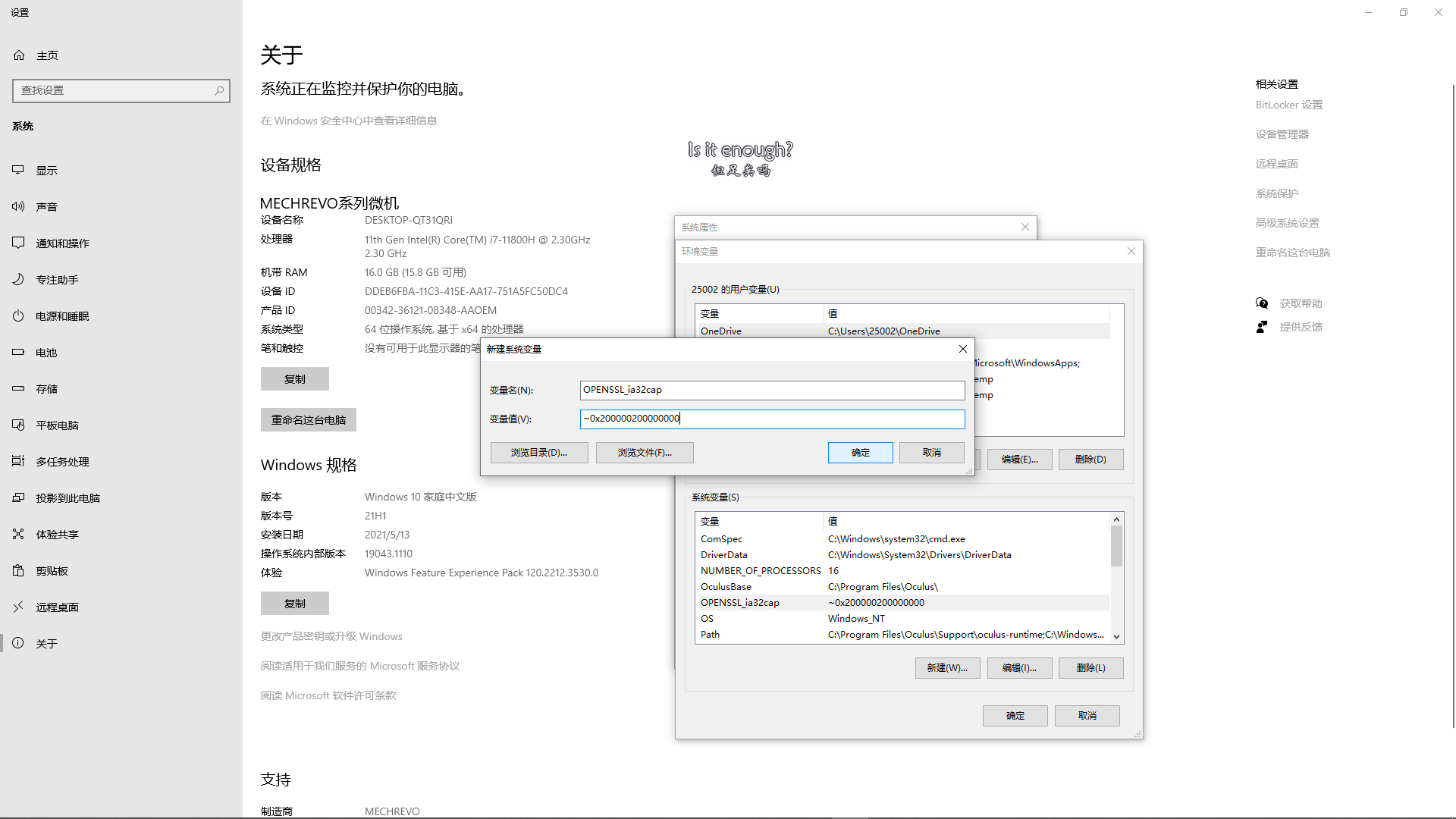Open 设备管理器 link
1456x819 pixels.
pos(1282,134)
